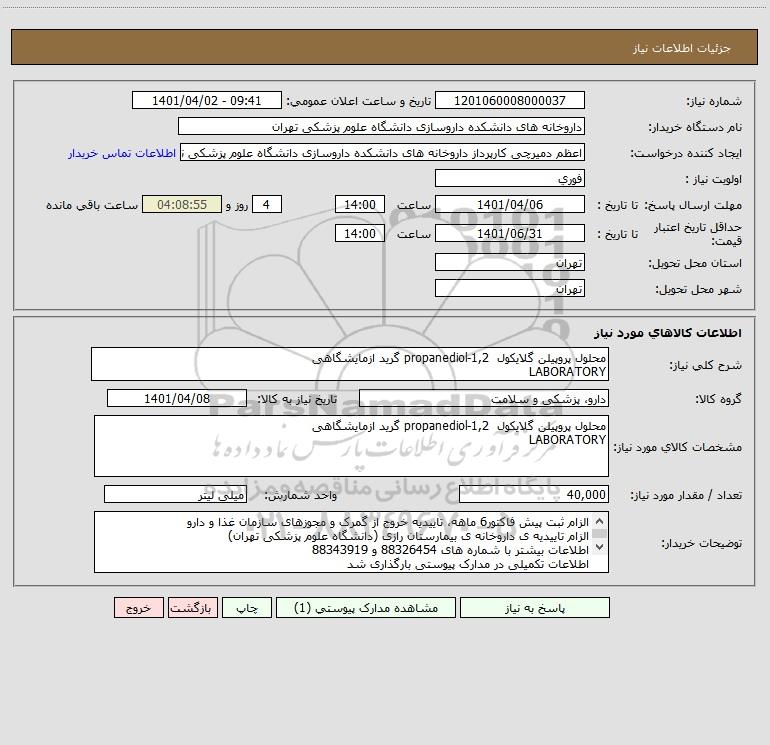The height and width of the screenshot is (745, 770).
Task: Click the شهر محل تحویل field
Action: (x=510, y=288)
